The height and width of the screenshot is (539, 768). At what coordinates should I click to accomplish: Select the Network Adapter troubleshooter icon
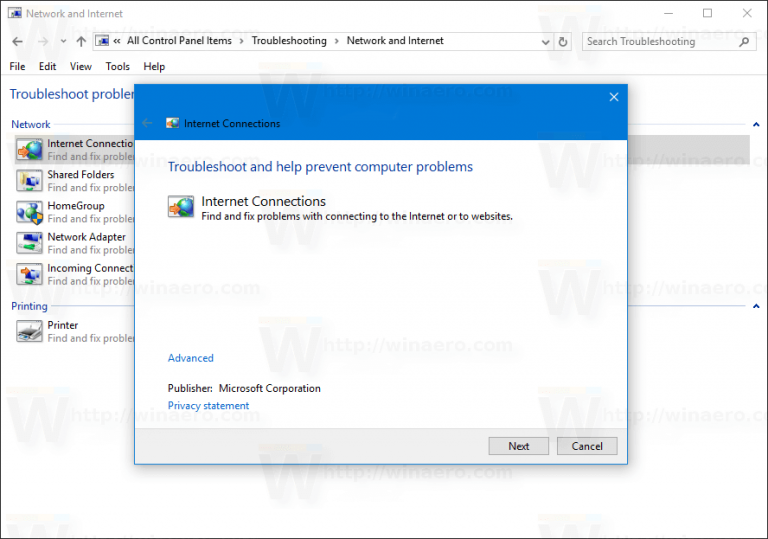[x=30, y=243]
